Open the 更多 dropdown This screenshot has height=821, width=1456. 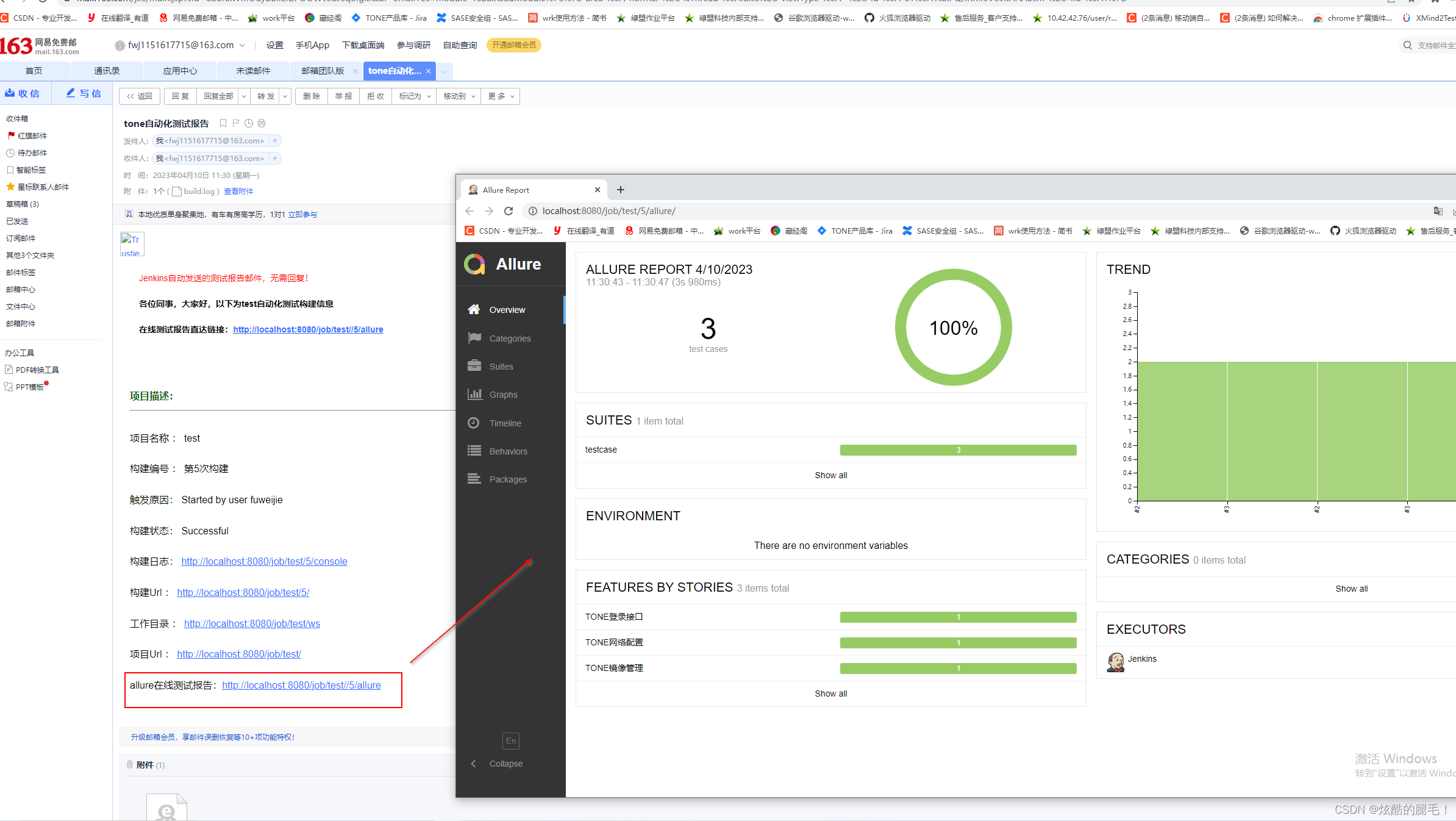(501, 96)
